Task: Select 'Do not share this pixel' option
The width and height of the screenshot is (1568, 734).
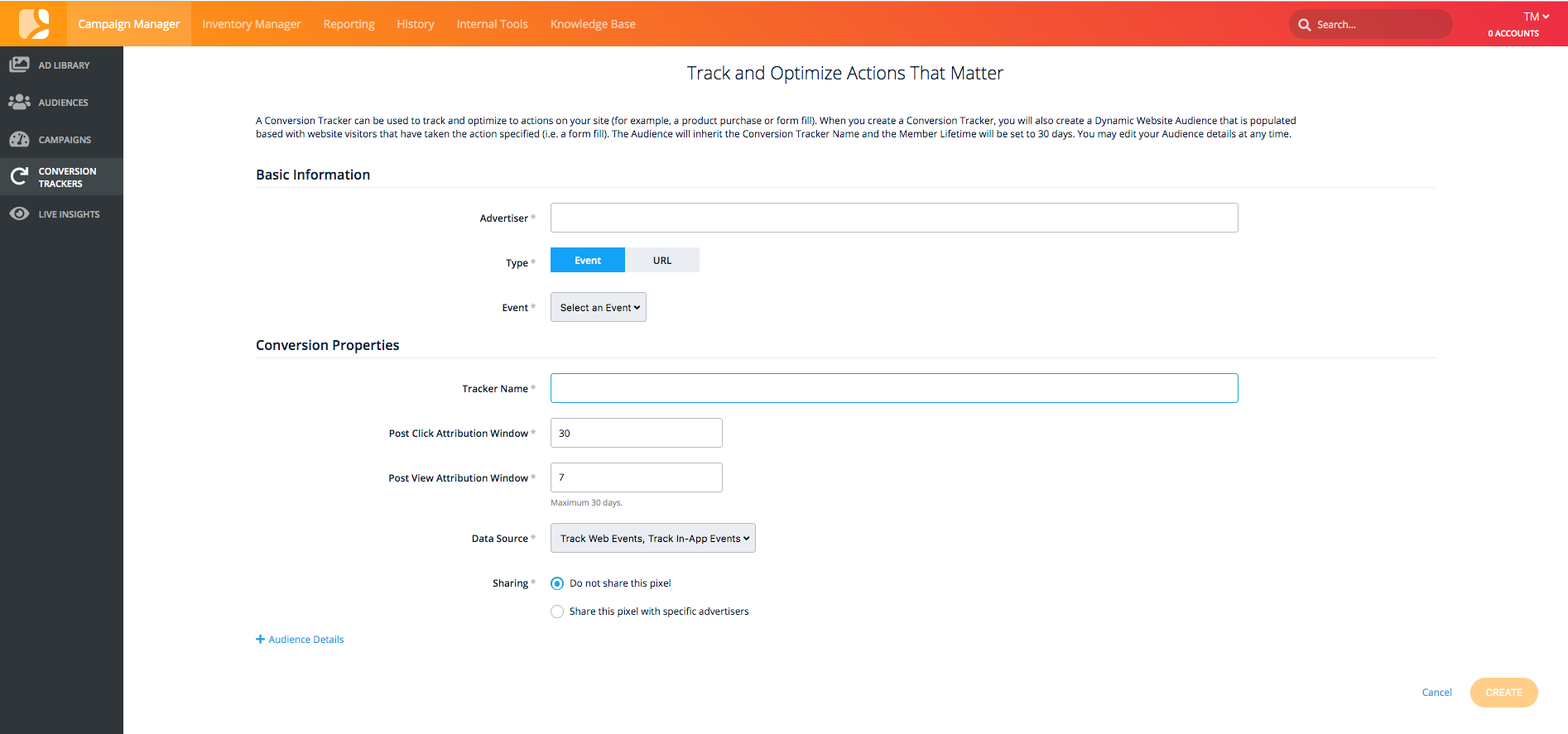Action: [x=557, y=583]
